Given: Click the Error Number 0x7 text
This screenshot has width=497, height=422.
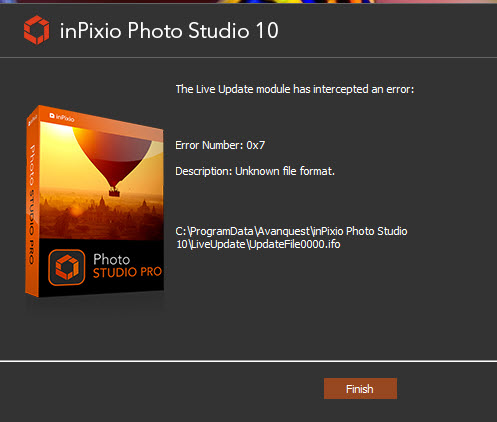Looking at the screenshot, I should 220,145.
